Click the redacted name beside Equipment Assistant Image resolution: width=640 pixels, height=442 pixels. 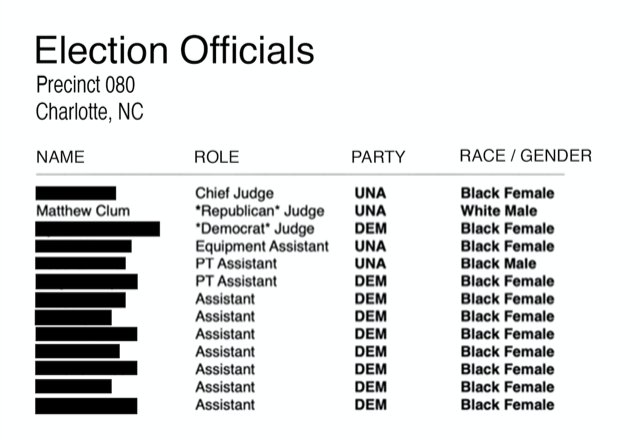pos(83,246)
